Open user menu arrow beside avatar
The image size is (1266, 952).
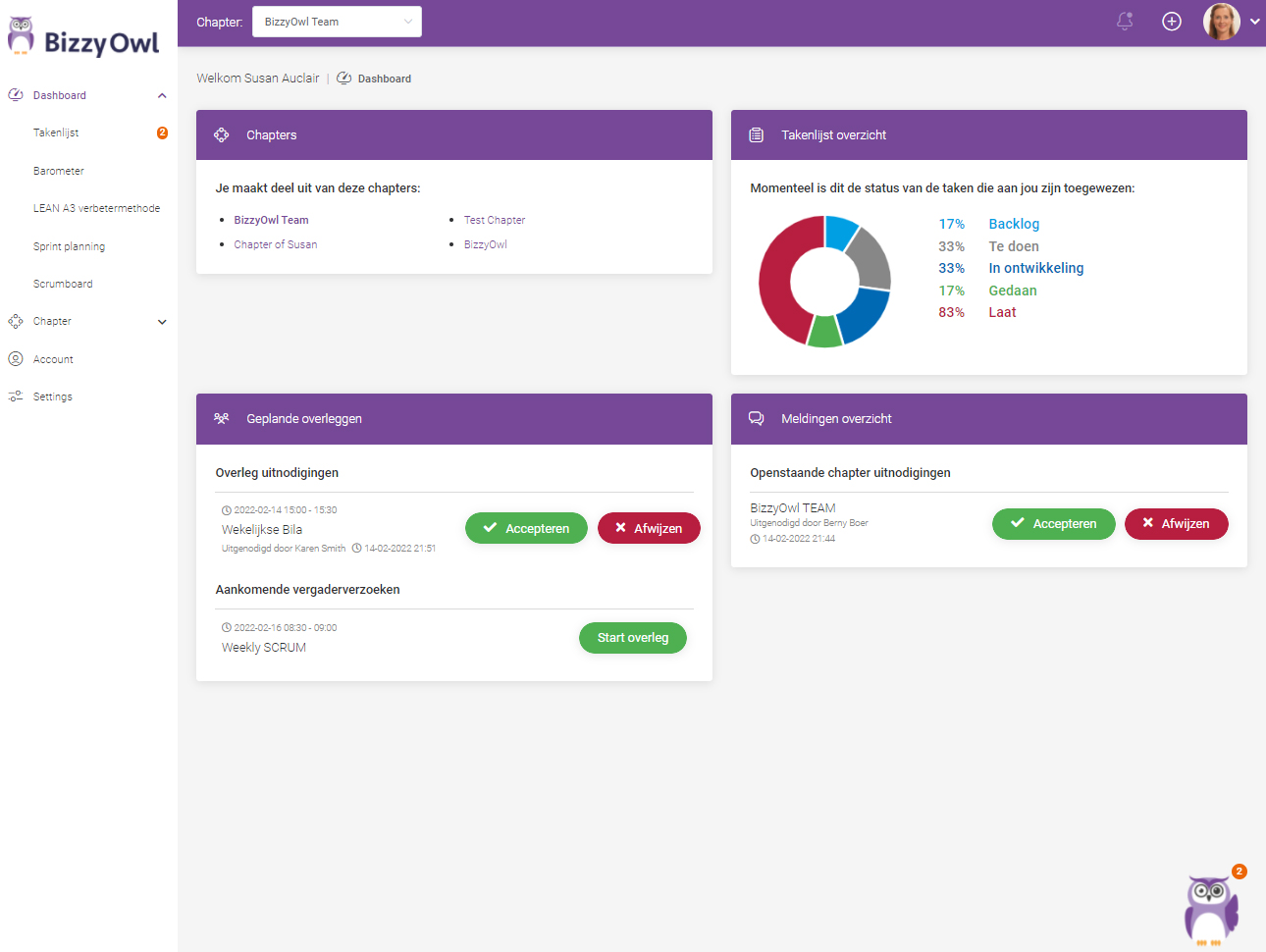(1254, 22)
